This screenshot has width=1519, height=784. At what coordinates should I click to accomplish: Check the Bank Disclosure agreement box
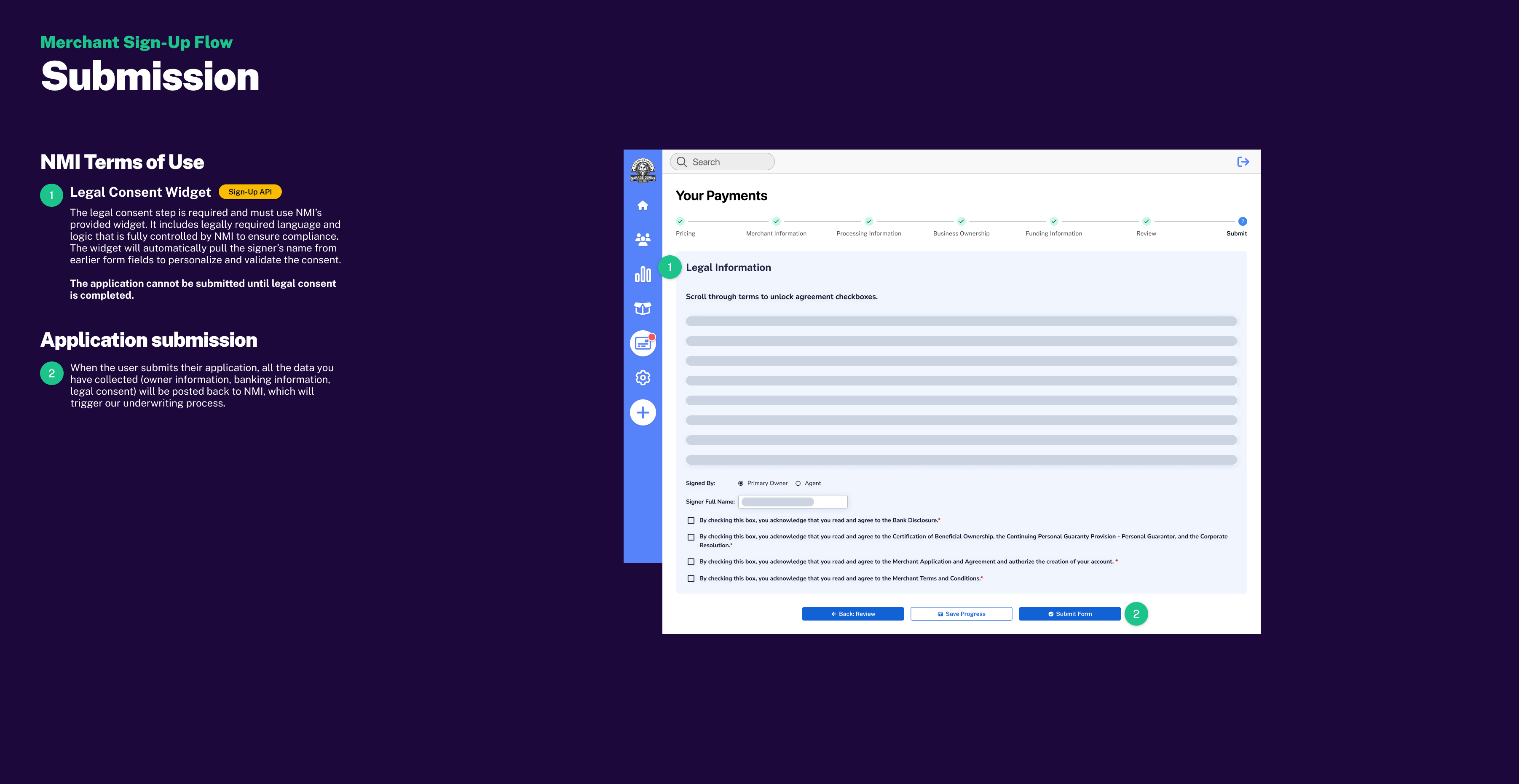click(x=691, y=521)
